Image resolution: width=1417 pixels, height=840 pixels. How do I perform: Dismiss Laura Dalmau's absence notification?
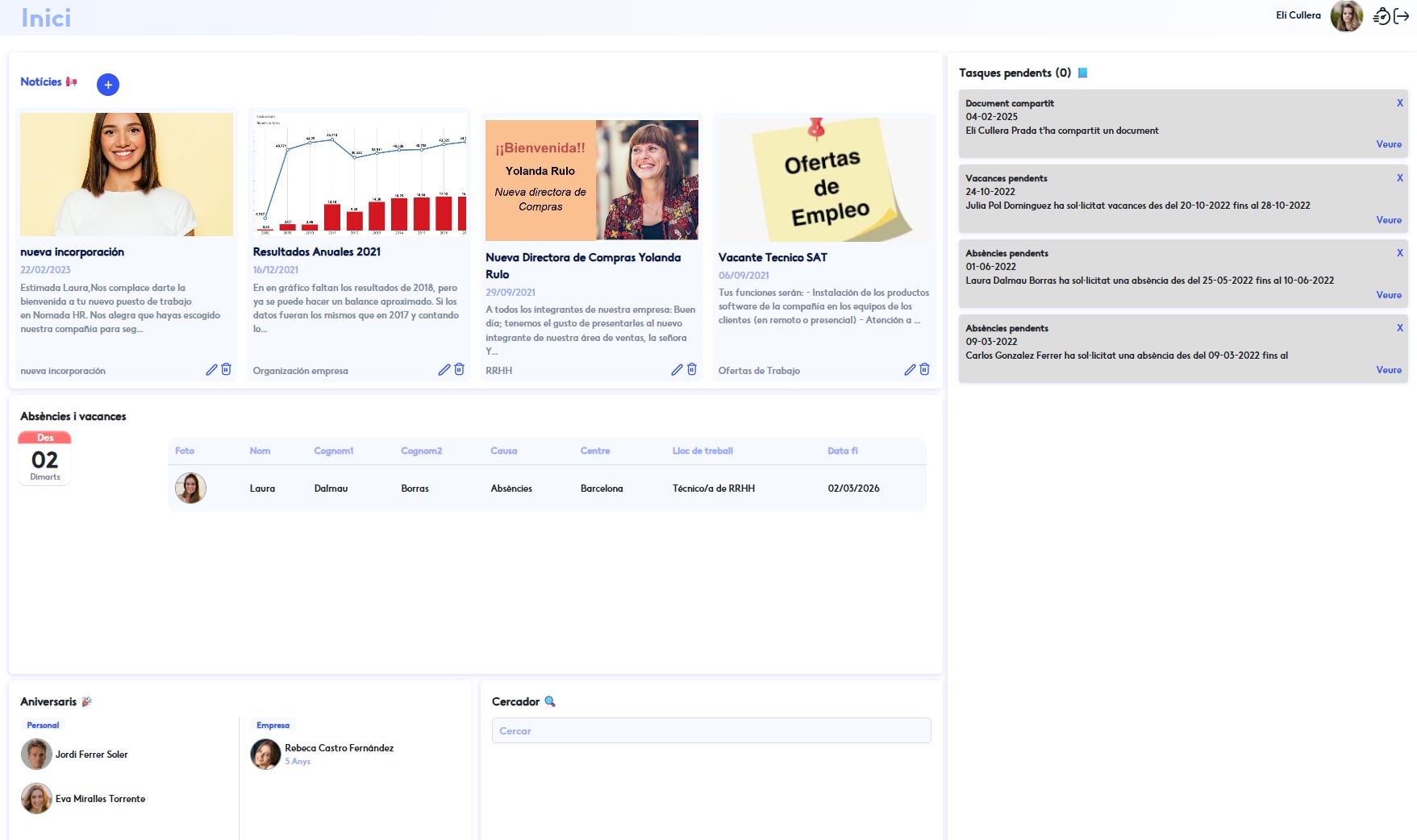1399,253
